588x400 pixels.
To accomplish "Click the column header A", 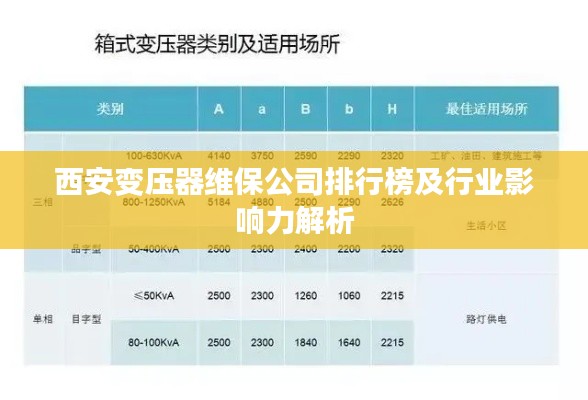I will 219,109.
